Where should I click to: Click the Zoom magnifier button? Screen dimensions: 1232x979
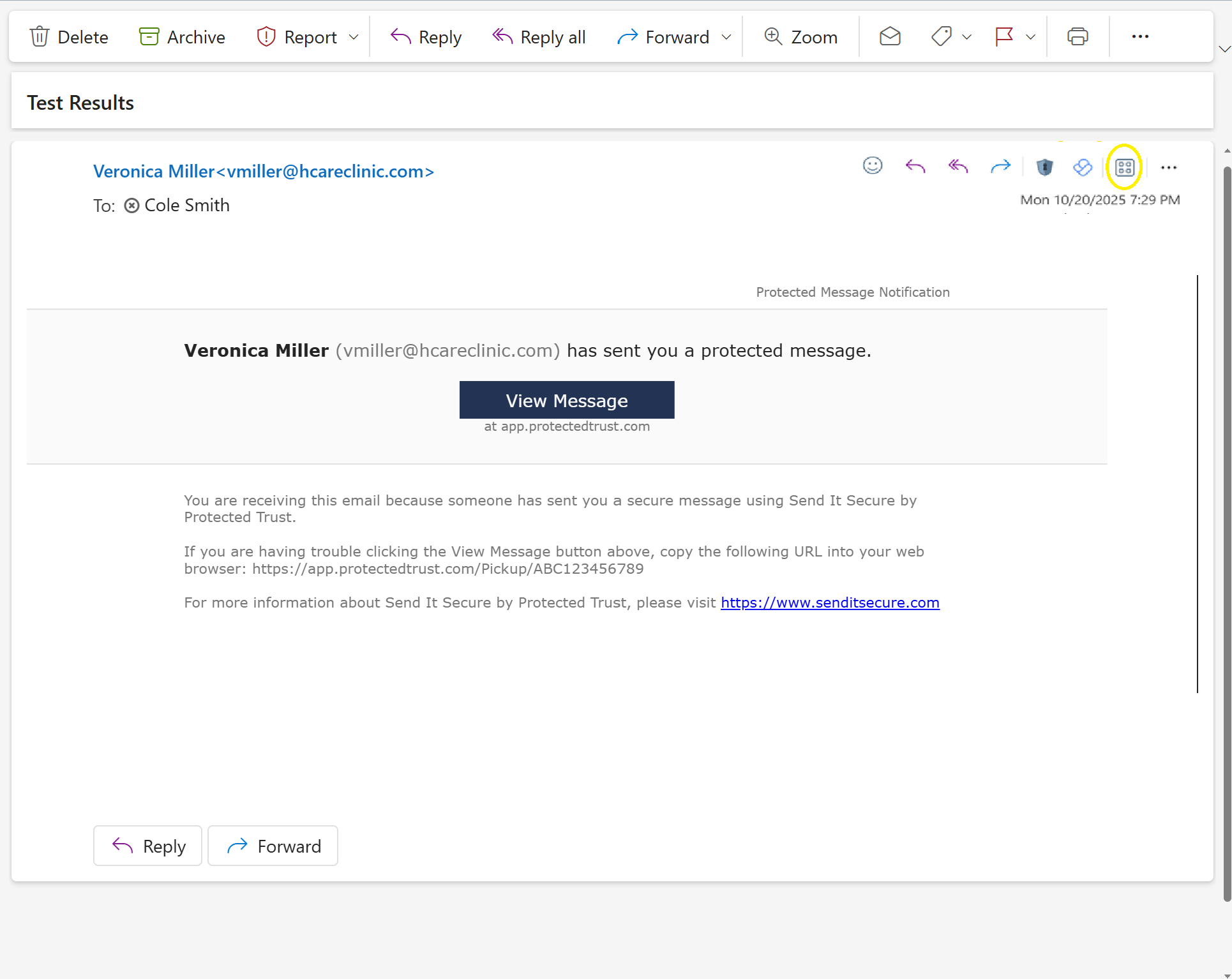(800, 36)
